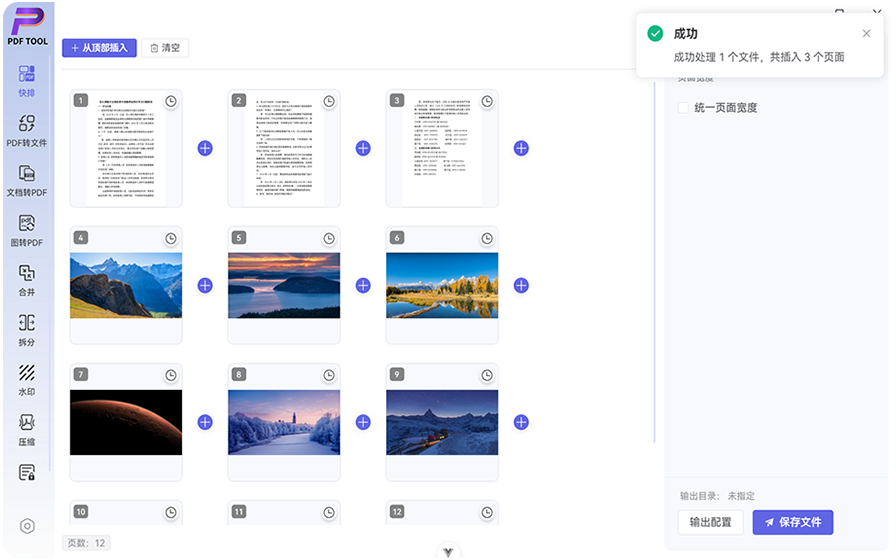
Task: Click 从顶部插入 button
Action: [99, 48]
